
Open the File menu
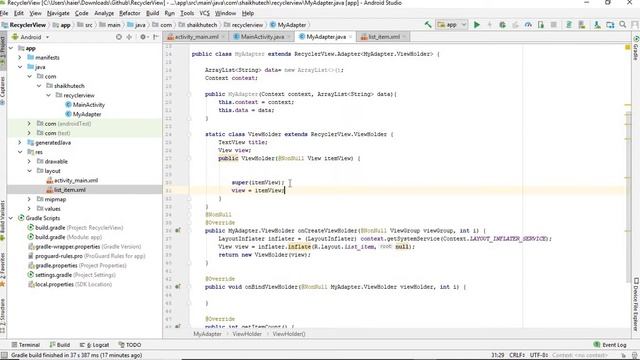(x=4, y=13)
